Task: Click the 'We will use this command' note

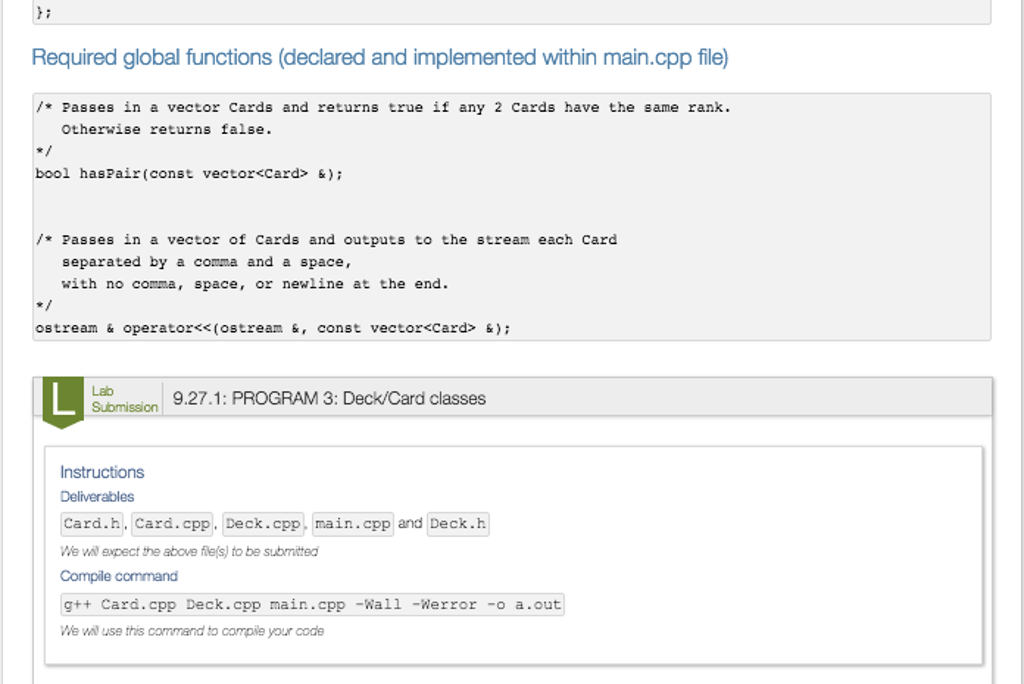Action: click(192, 631)
